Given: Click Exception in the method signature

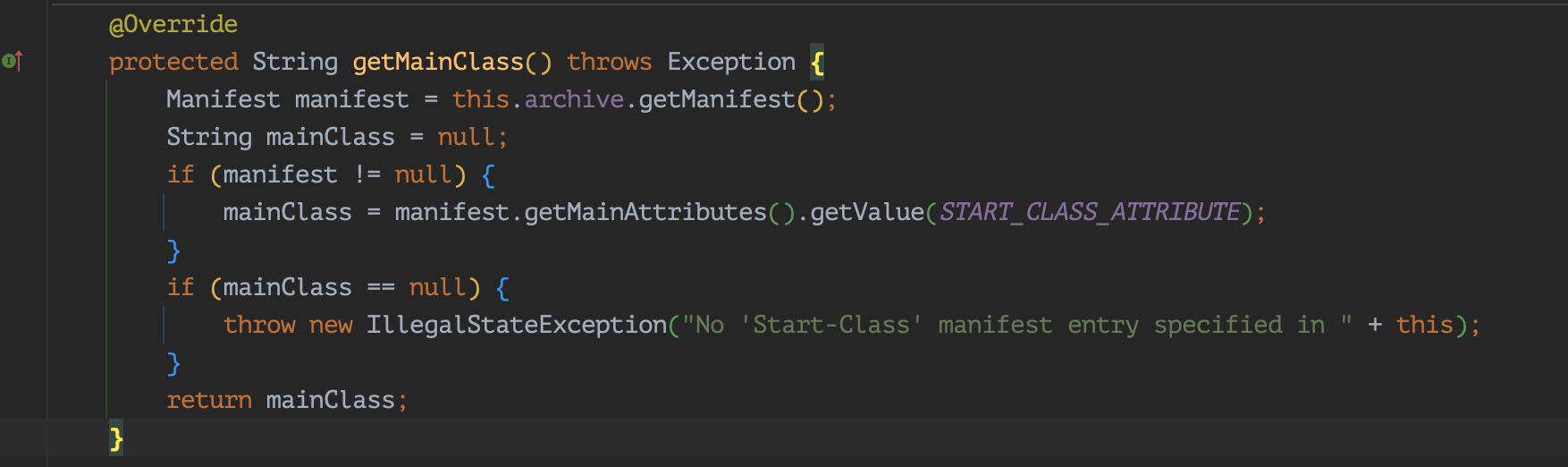Looking at the screenshot, I should coord(731,62).
